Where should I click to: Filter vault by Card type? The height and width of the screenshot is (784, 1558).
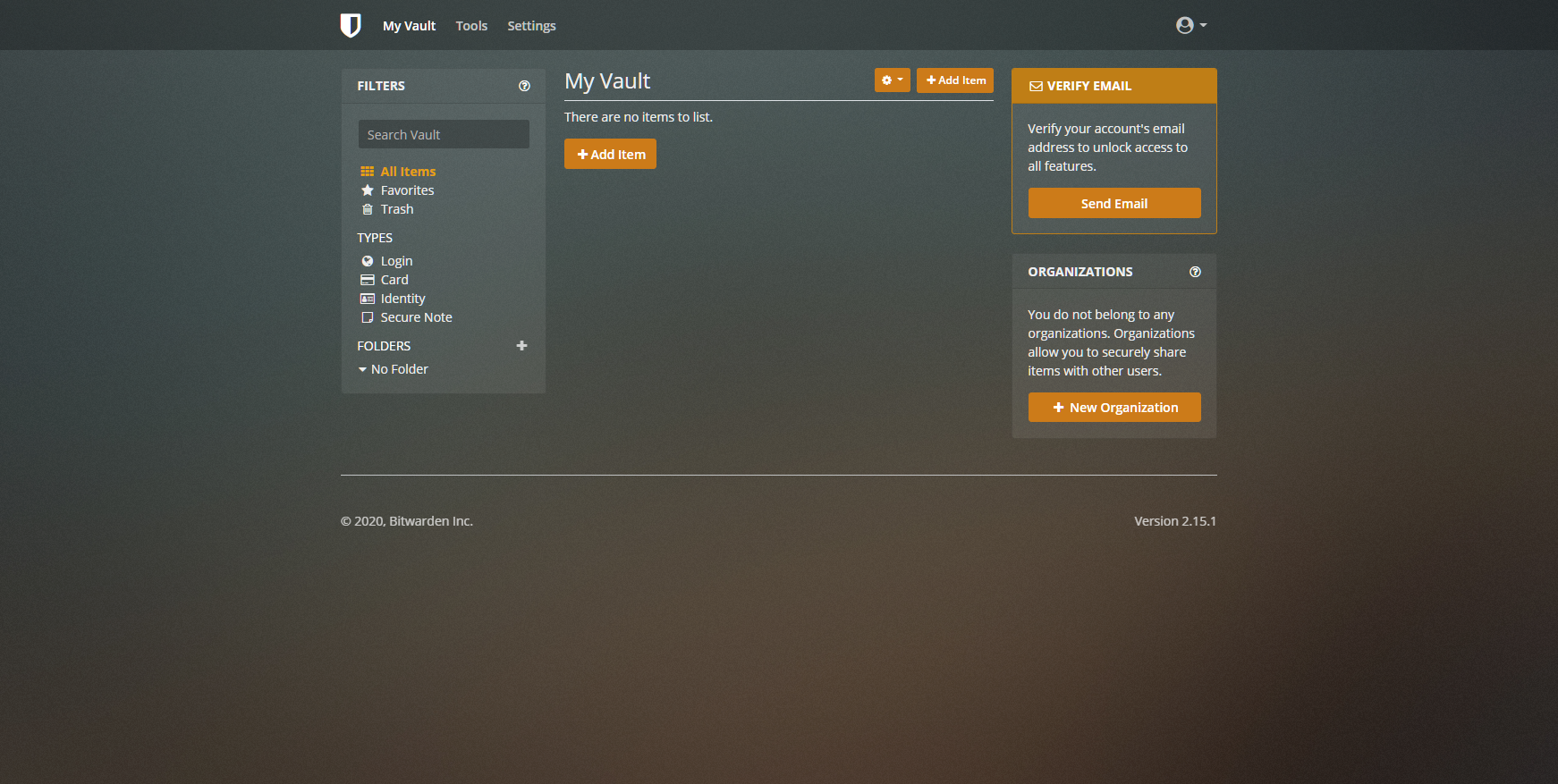click(x=394, y=280)
